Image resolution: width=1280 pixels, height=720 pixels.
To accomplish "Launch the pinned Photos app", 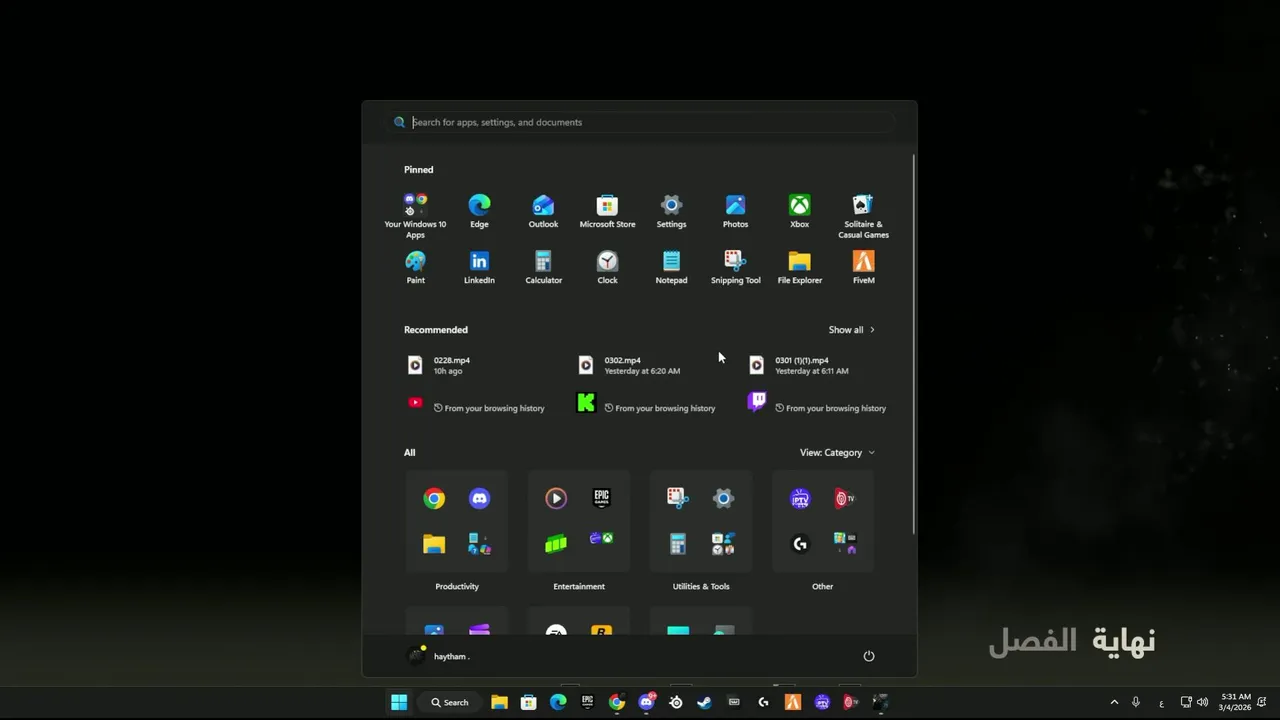I will click(735, 212).
